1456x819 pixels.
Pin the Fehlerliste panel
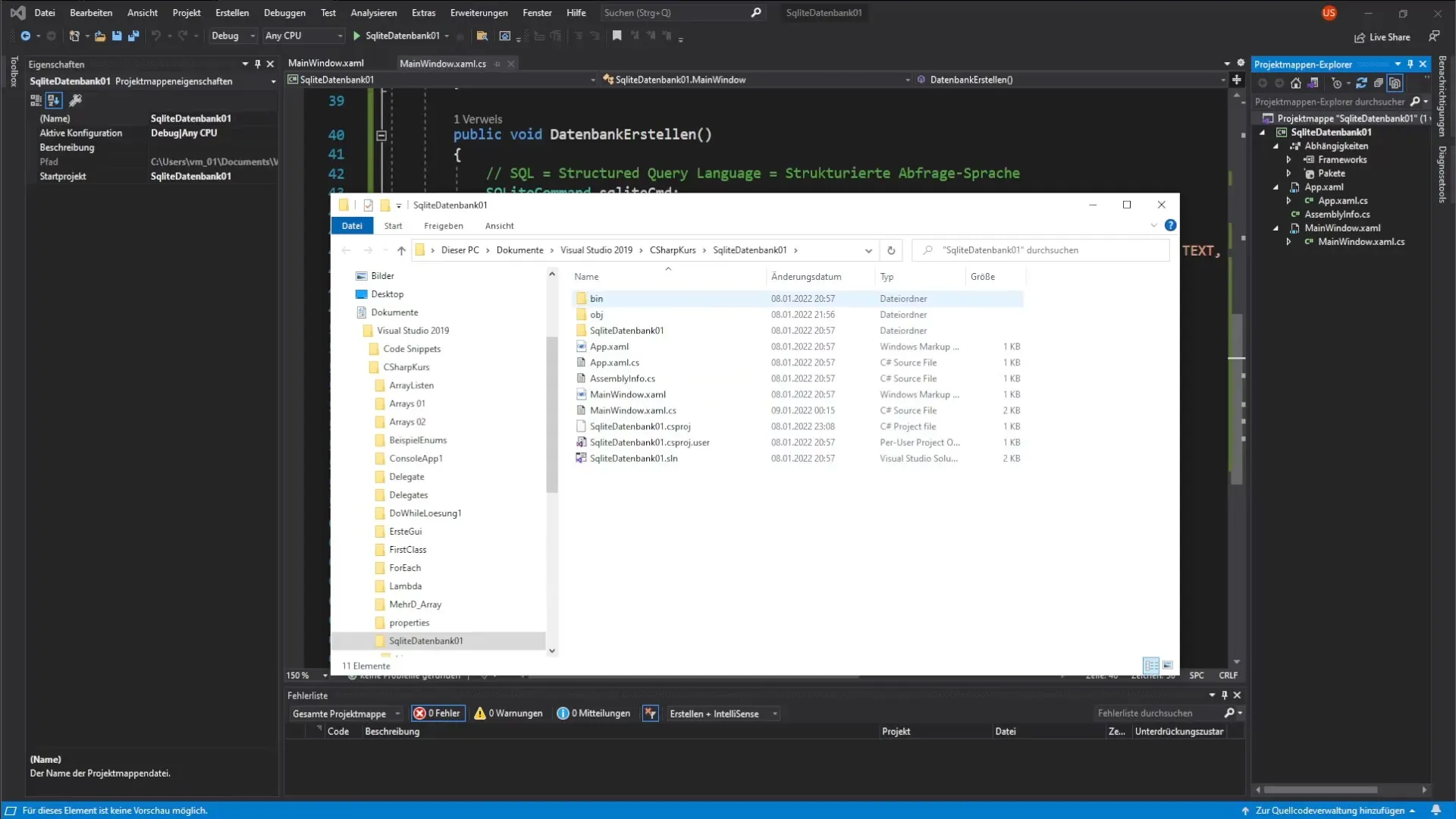pos(1225,695)
